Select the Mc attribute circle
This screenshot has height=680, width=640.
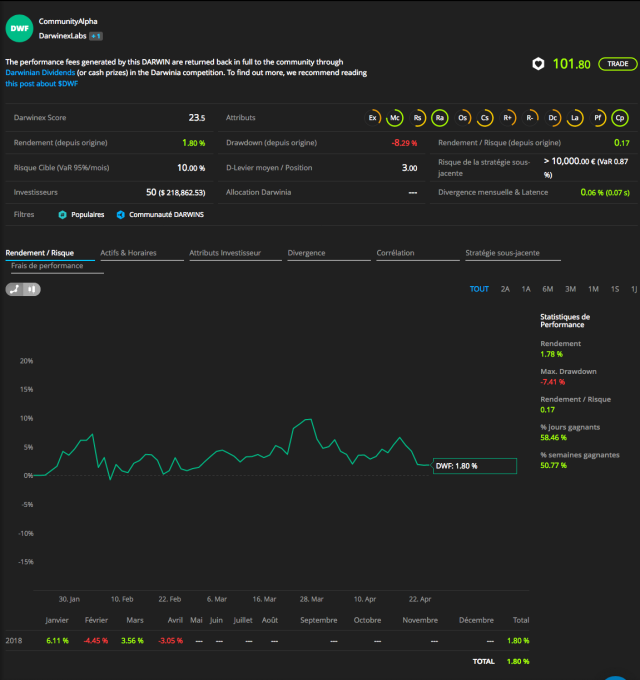coord(395,118)
